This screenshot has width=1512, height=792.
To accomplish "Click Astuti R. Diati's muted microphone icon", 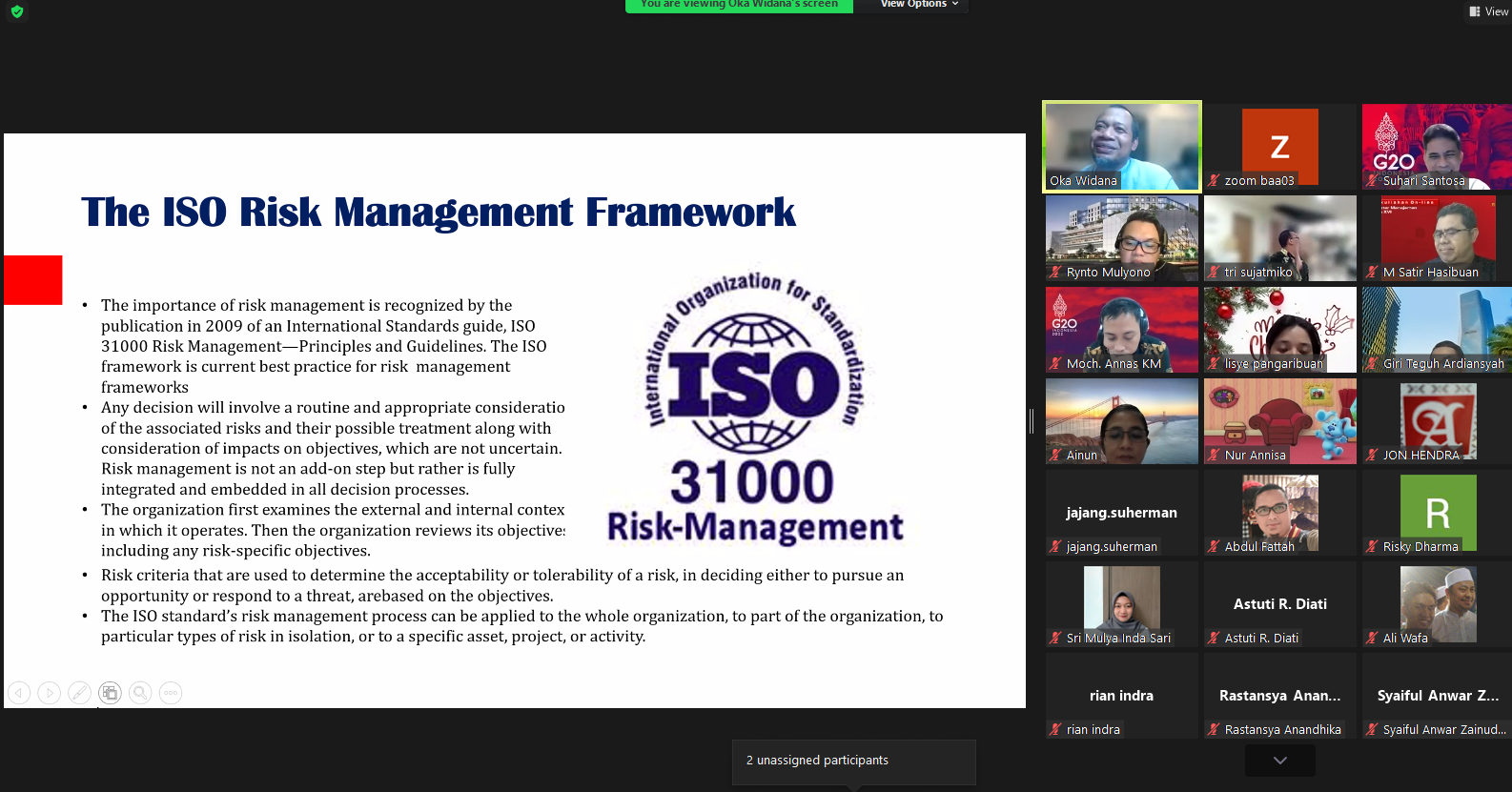I will (1214, 638).
